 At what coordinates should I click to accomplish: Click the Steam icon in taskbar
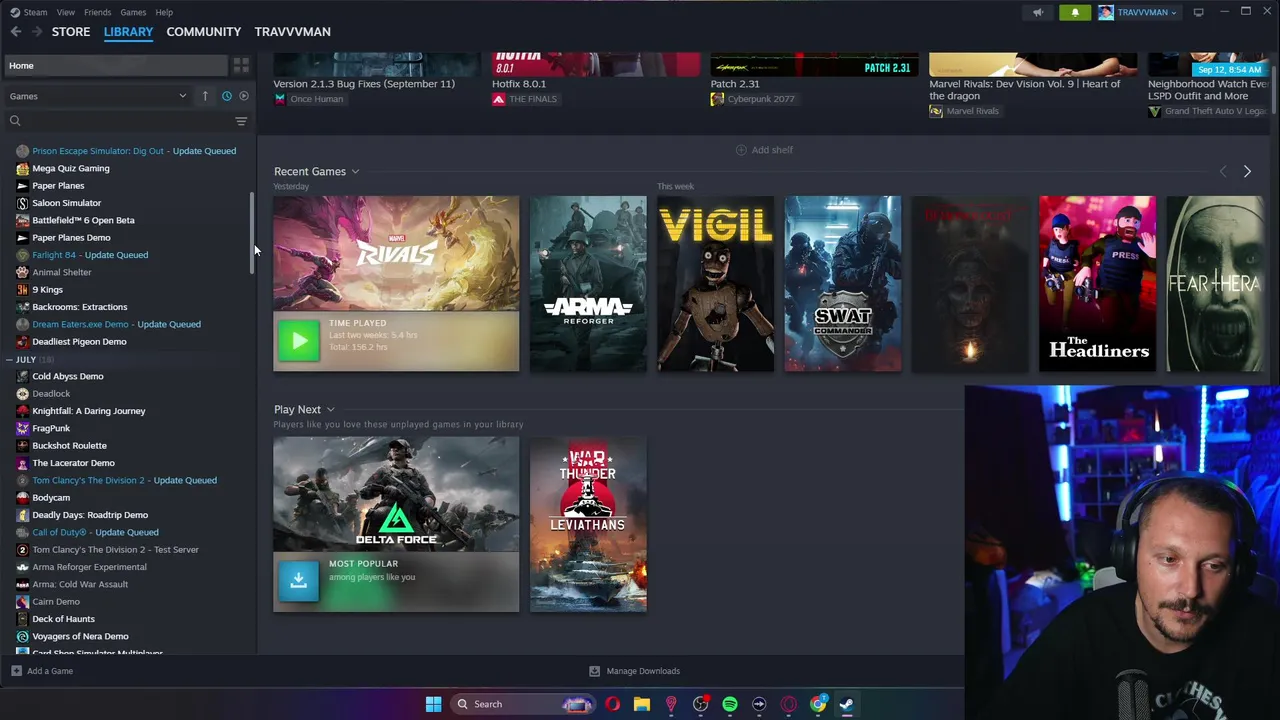[x=846, y=704]
